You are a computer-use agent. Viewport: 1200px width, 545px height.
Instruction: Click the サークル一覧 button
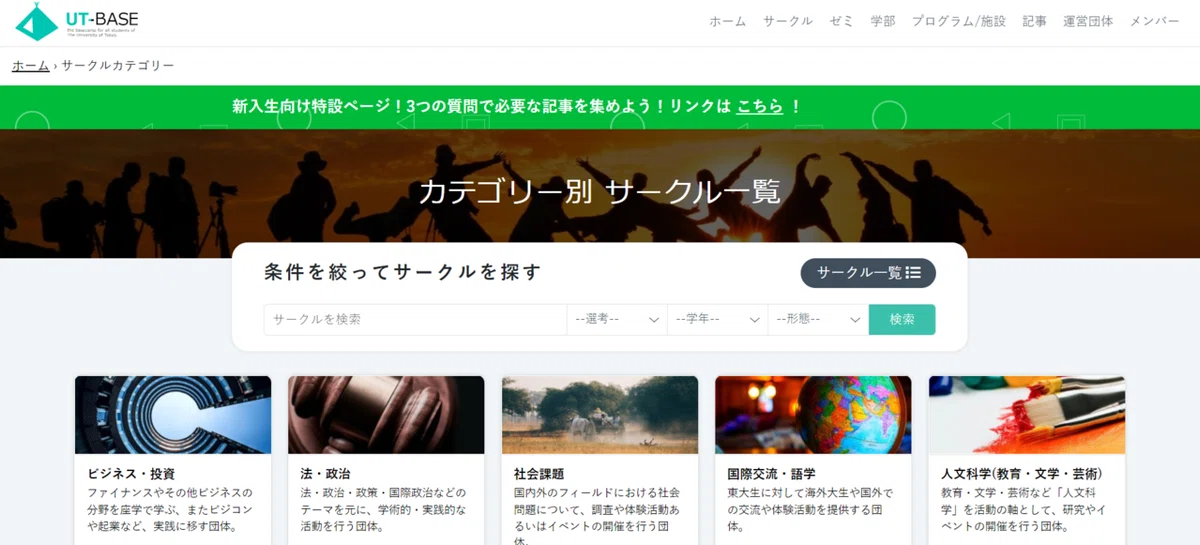pyautogui.click(x=868, y=273)
